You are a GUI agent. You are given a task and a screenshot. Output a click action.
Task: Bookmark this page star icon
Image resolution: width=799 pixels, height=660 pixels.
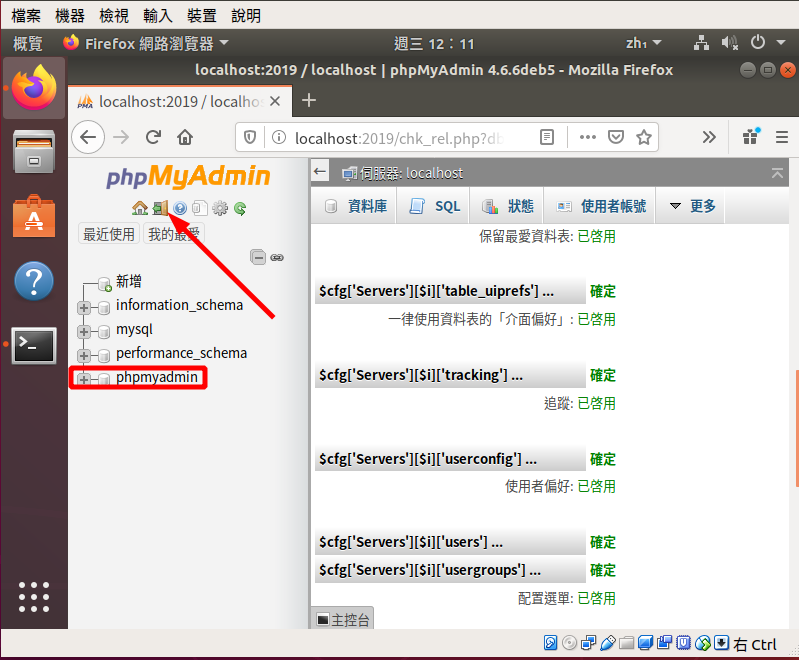pyautogui.click(x=644, y=137)
